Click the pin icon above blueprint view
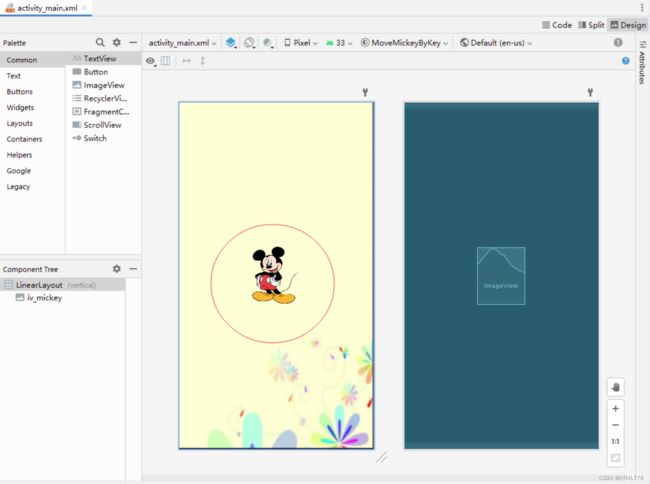The width and height of the screenshot is (650, 484). click(590, 92)
